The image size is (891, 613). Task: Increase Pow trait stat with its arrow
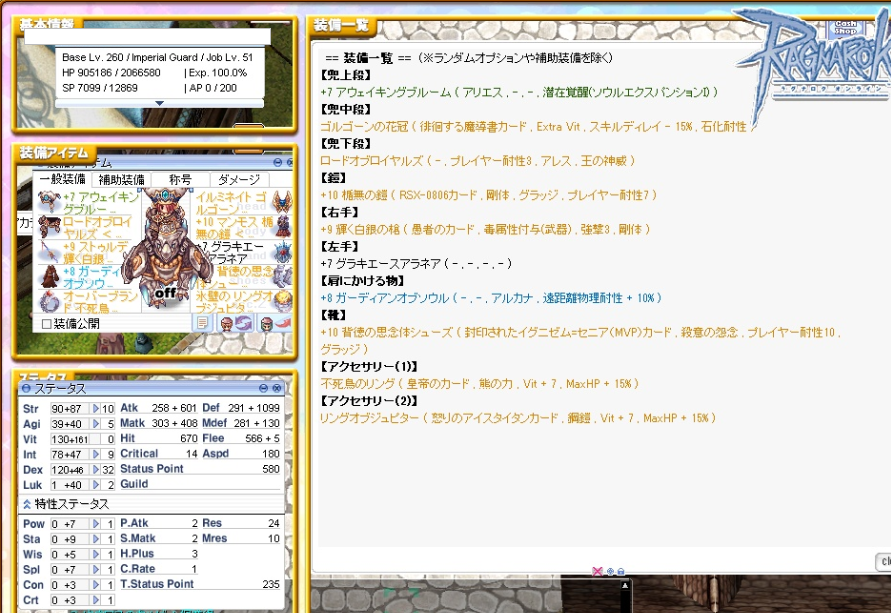[x=96, y=524]
